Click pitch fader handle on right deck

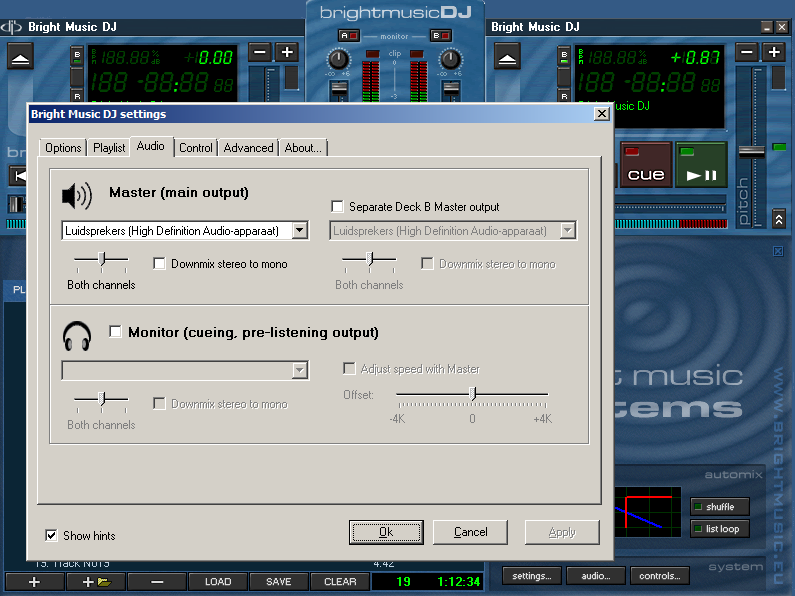751,151
